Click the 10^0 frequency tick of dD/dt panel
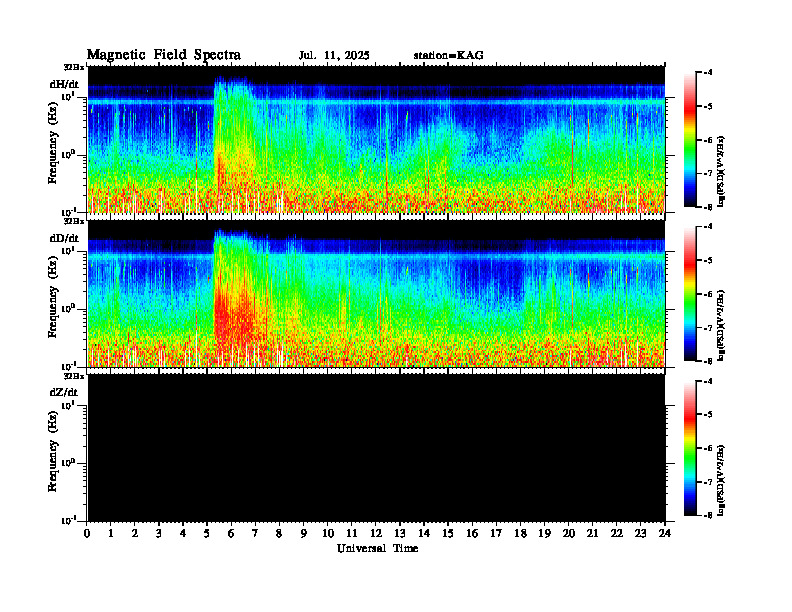 [x=68, y=308]
